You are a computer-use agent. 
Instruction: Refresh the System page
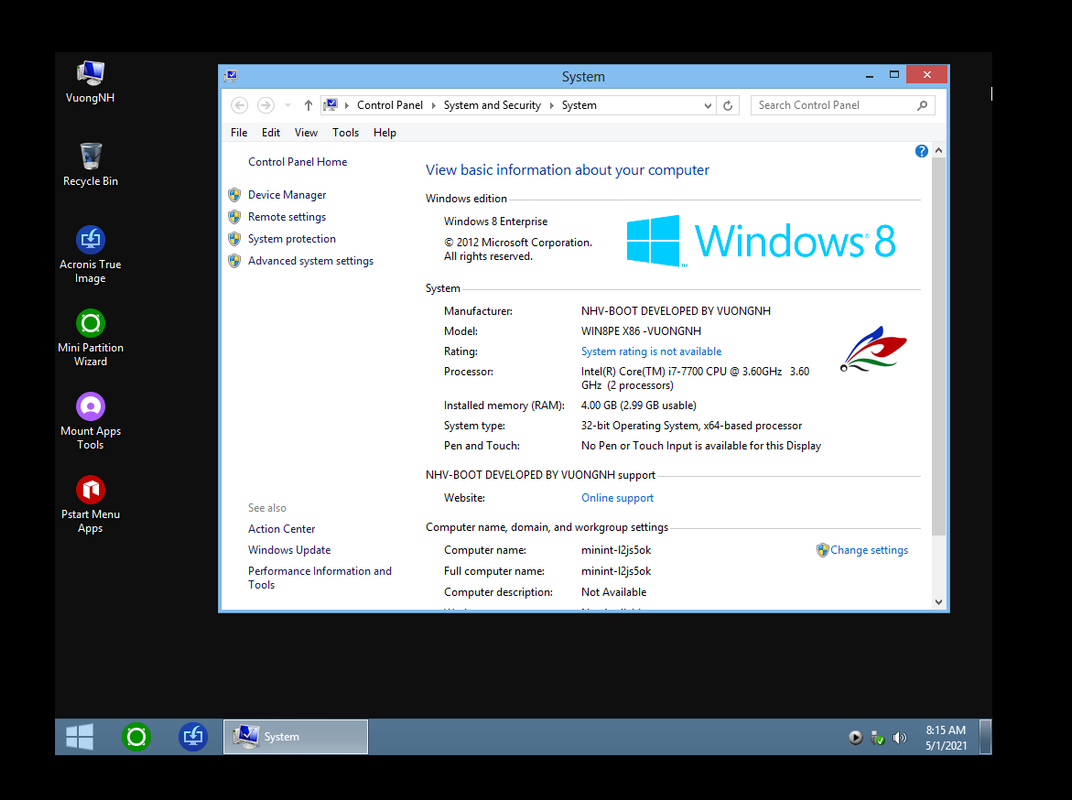click(728, 105)
